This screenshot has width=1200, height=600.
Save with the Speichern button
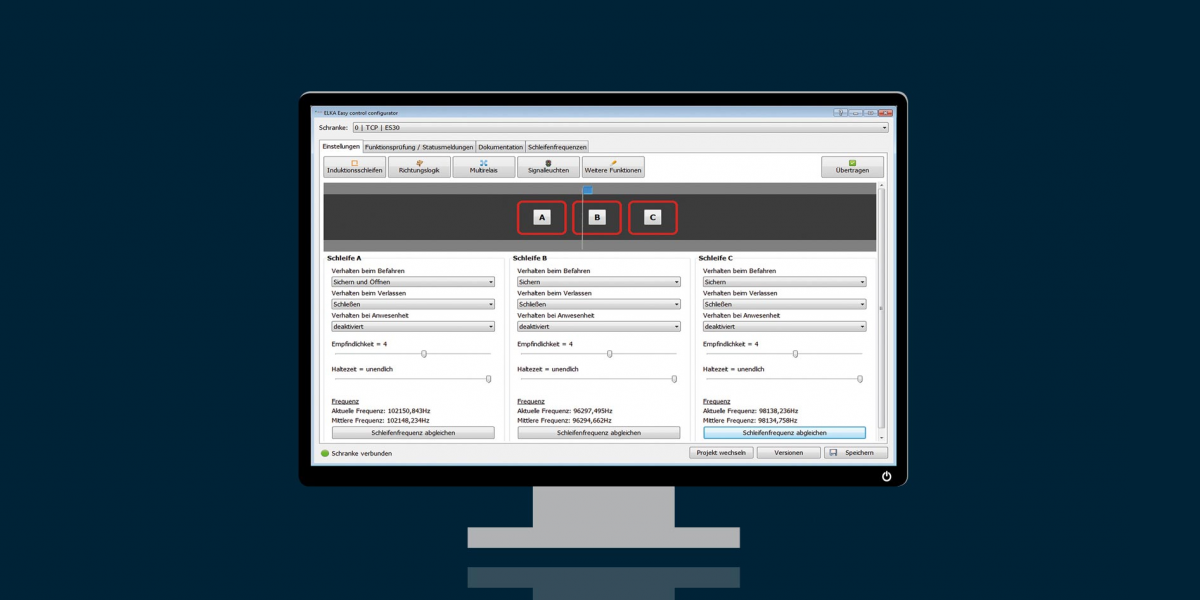click(854, 453)
